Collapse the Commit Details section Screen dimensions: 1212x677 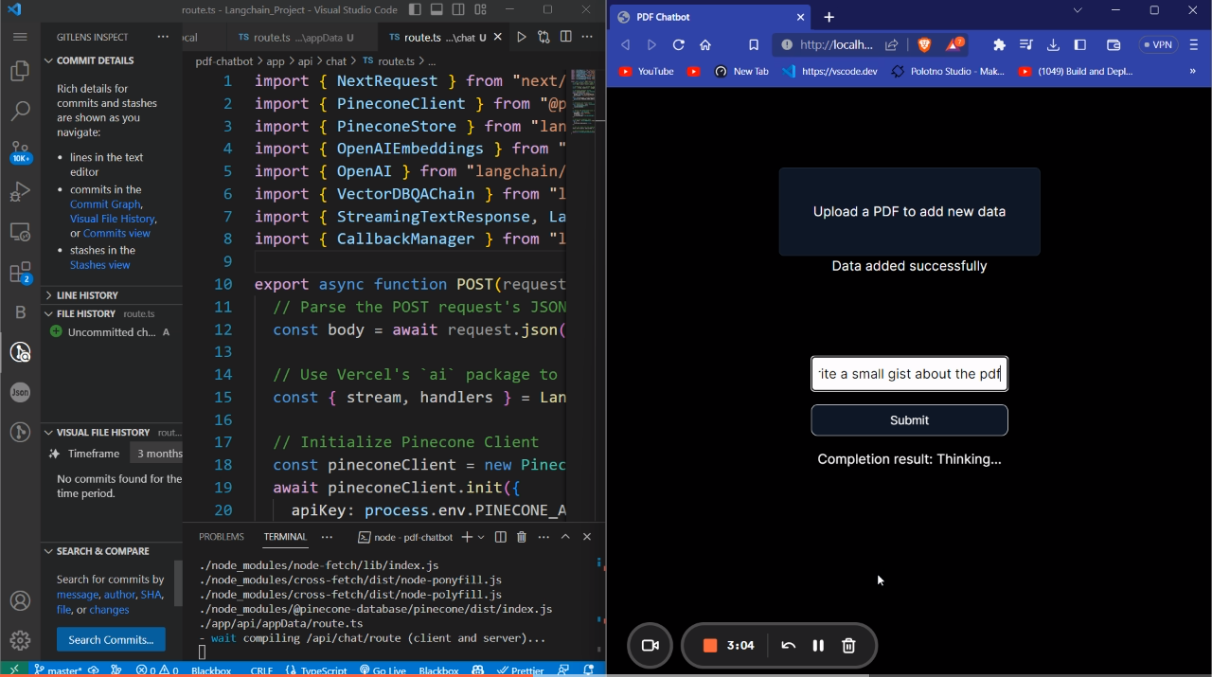tap(111, 61)
